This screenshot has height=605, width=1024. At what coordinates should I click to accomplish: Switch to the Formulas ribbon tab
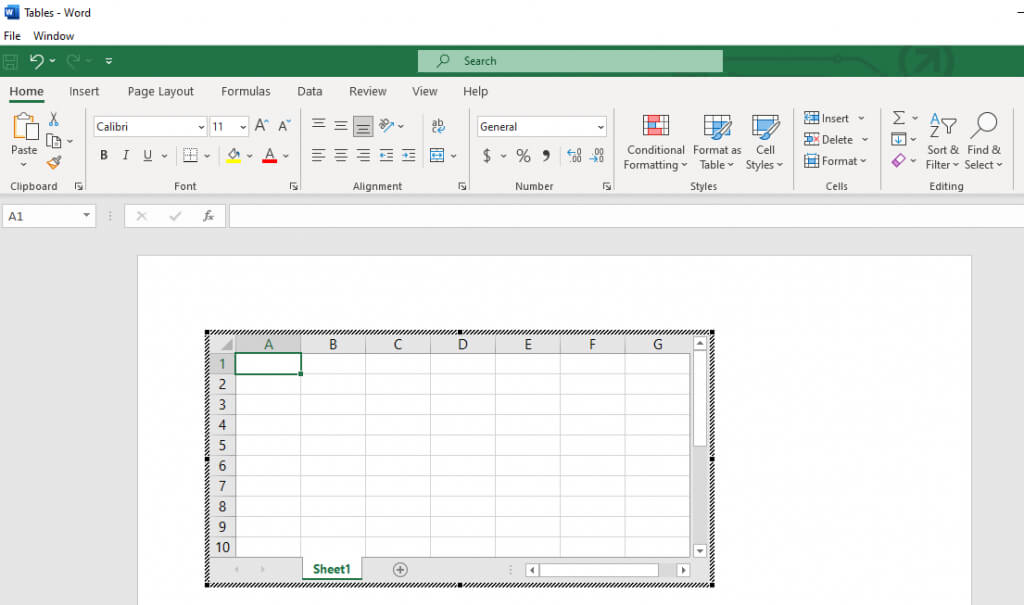246,91
